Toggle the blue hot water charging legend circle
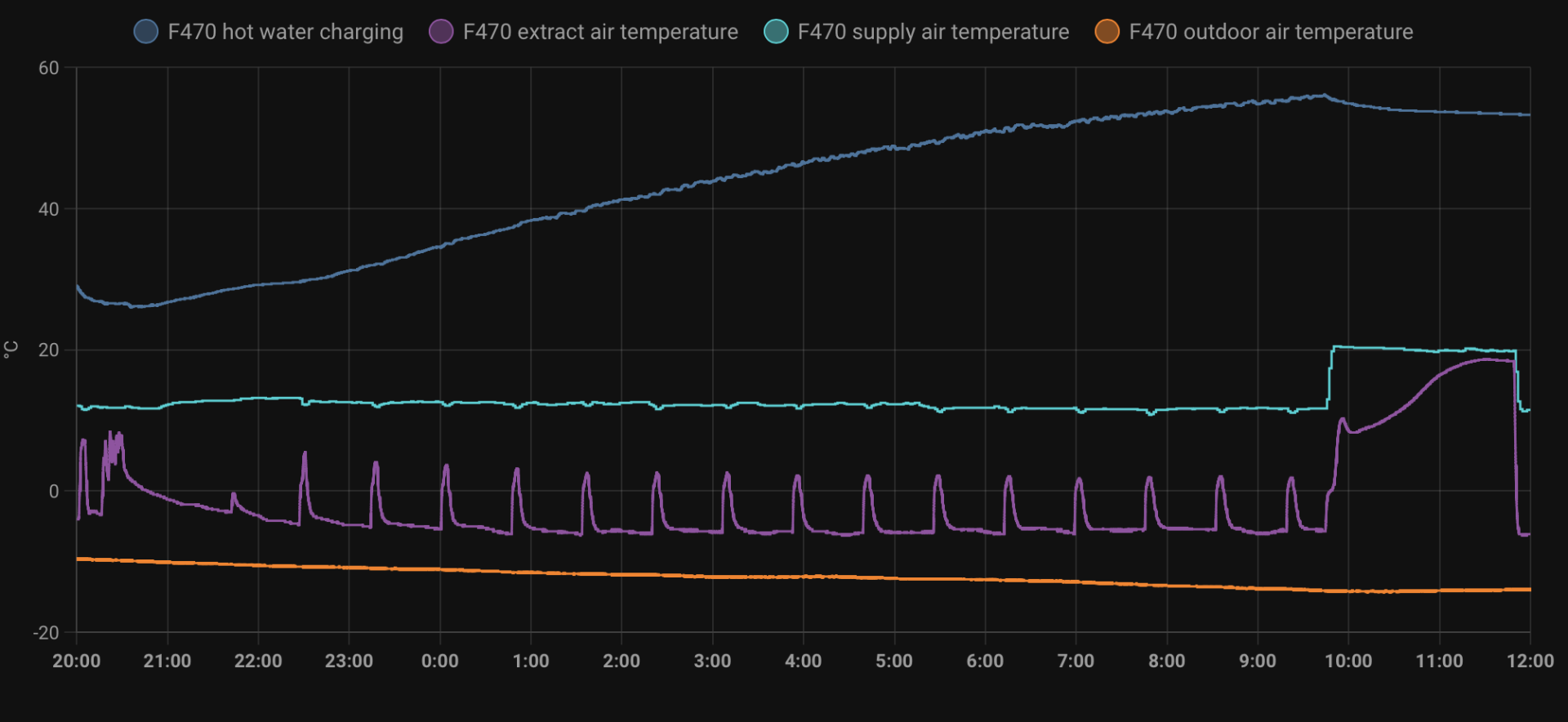 tap(145, 32)
